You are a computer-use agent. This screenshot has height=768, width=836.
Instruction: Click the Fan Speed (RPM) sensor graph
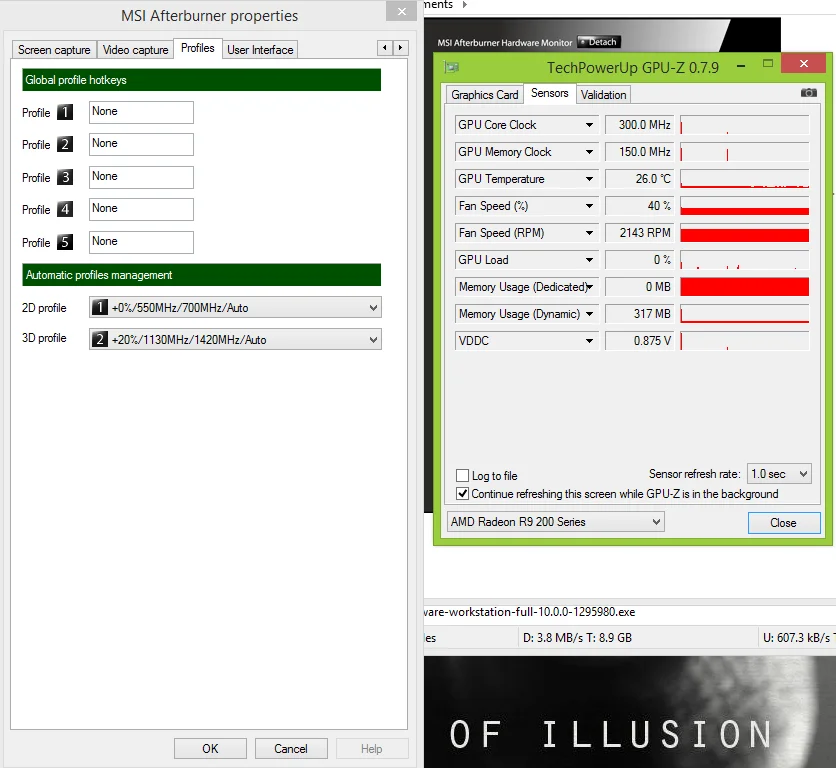pyautogui.click(x=745, y=233)
